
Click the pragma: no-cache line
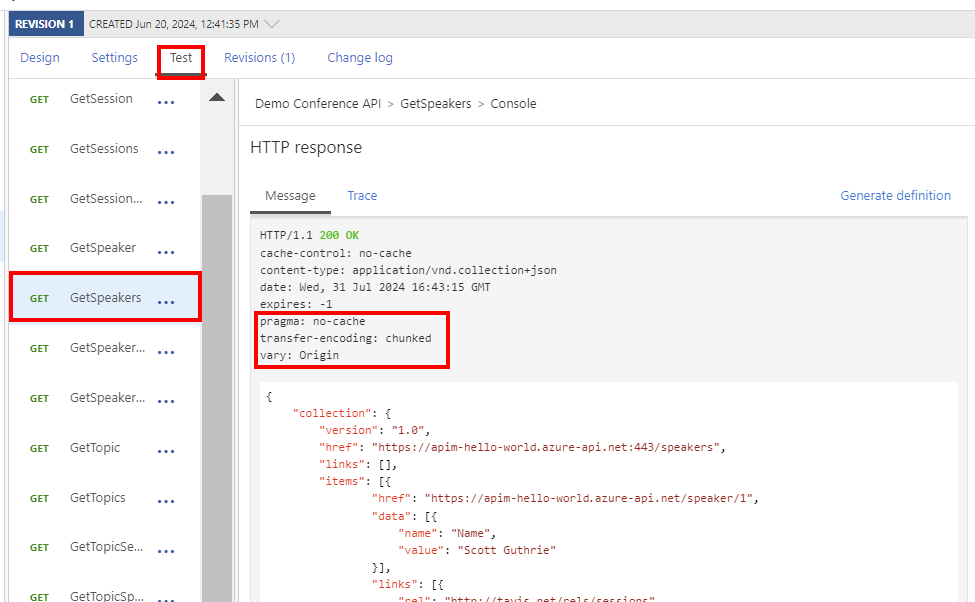313,322
